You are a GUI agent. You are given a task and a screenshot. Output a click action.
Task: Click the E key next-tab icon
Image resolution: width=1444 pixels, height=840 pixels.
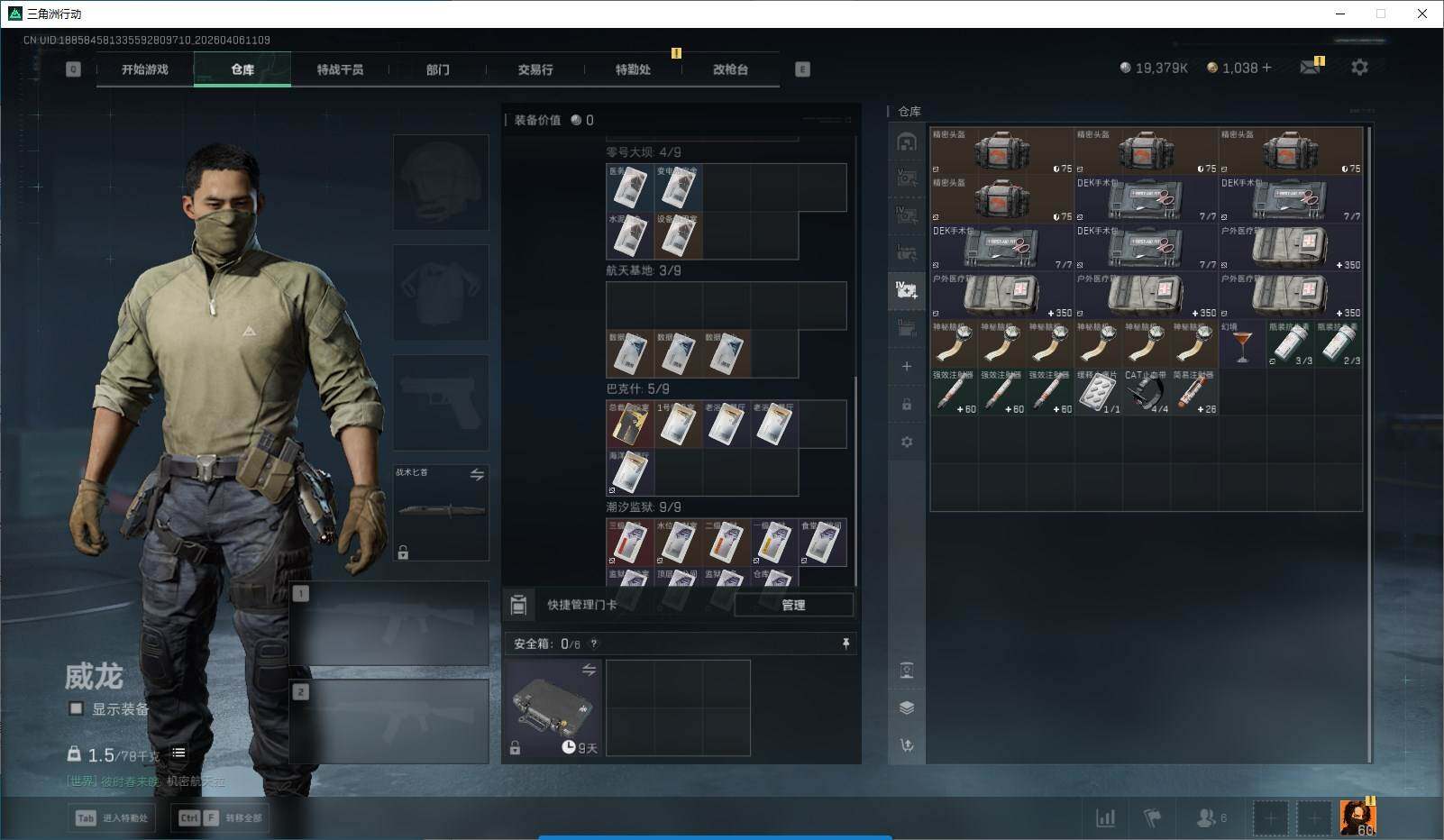click(802, 69)
